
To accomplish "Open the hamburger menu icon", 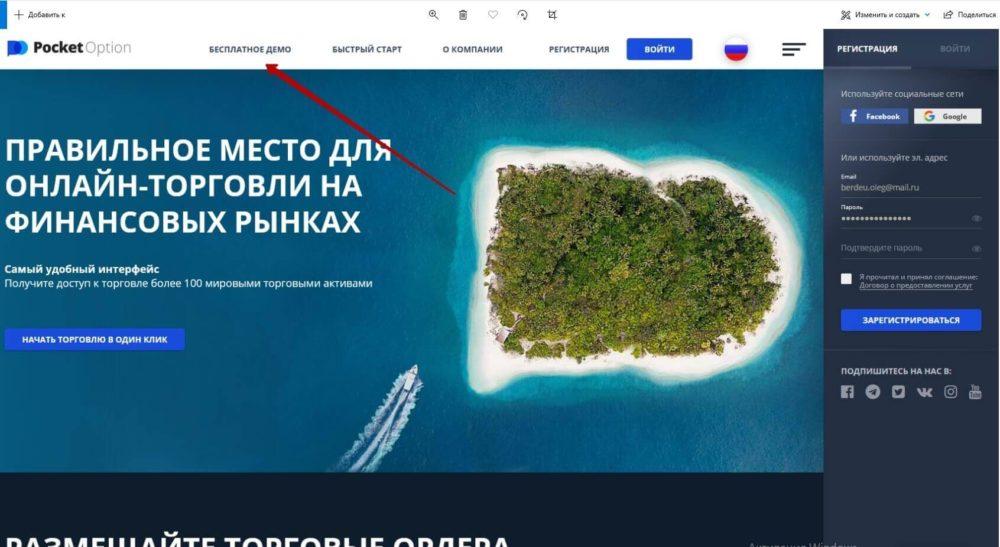I will pos(794,49).
